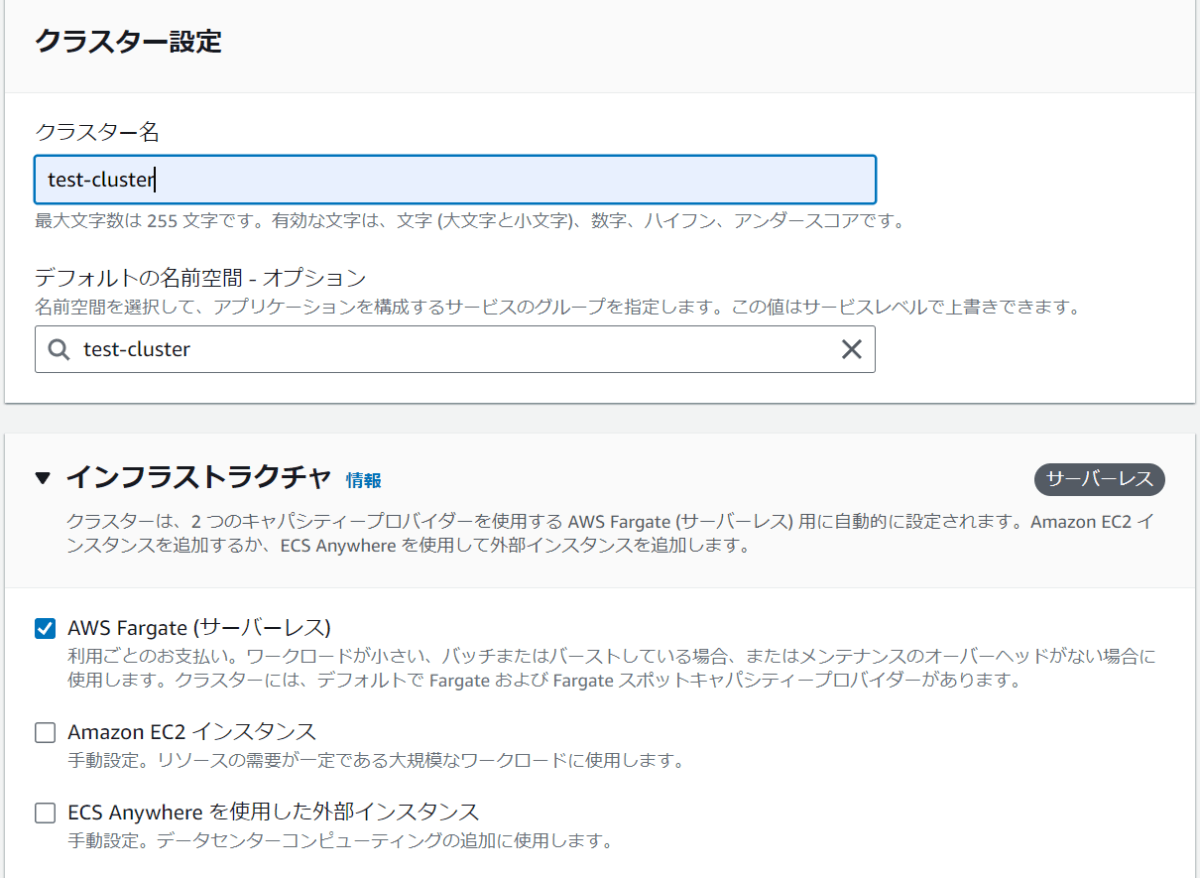Click the 手動設定。データセンターコンピューティング description
This screenshot has height=878, width=1200.
pos(340,839)
